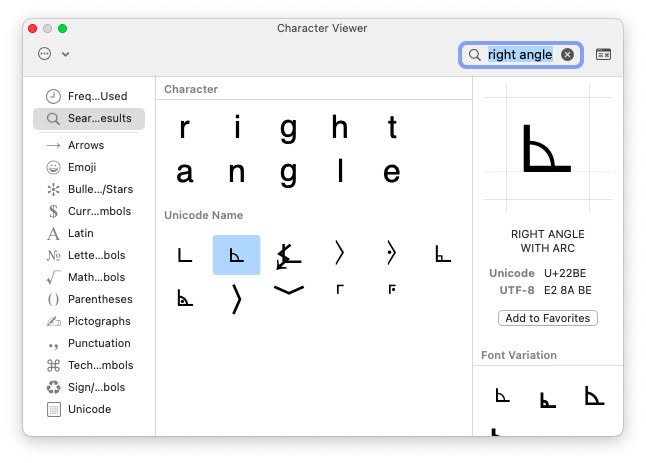This screenshot has width=646, height=463.
Task: Select Search Results category
Action: (89, 119)
